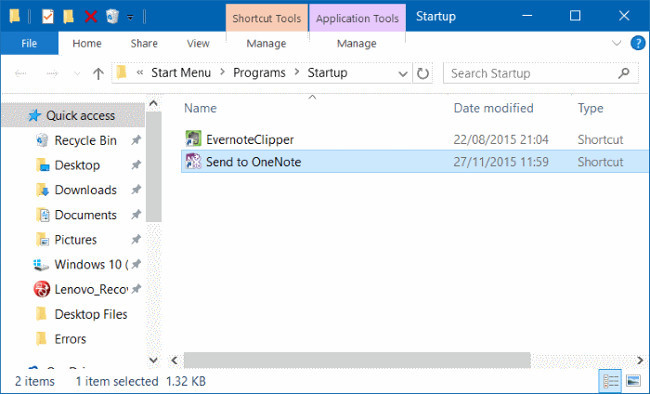Click the Properties checkmark icon in quick access toolbar
Image resolution: width=650 pixels, height=394 pixels.
48,17
